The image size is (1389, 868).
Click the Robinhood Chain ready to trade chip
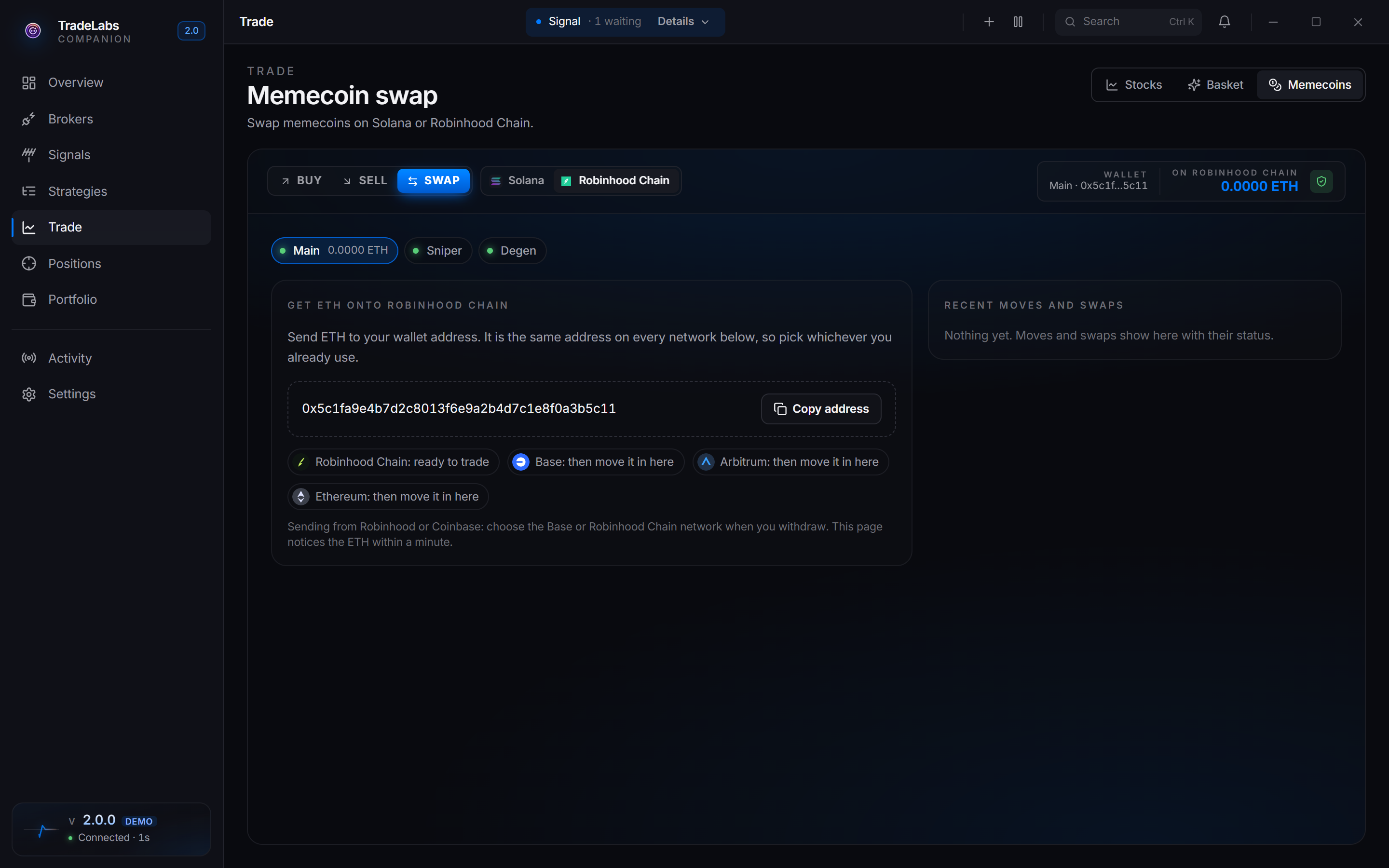(x=393, y=462)
